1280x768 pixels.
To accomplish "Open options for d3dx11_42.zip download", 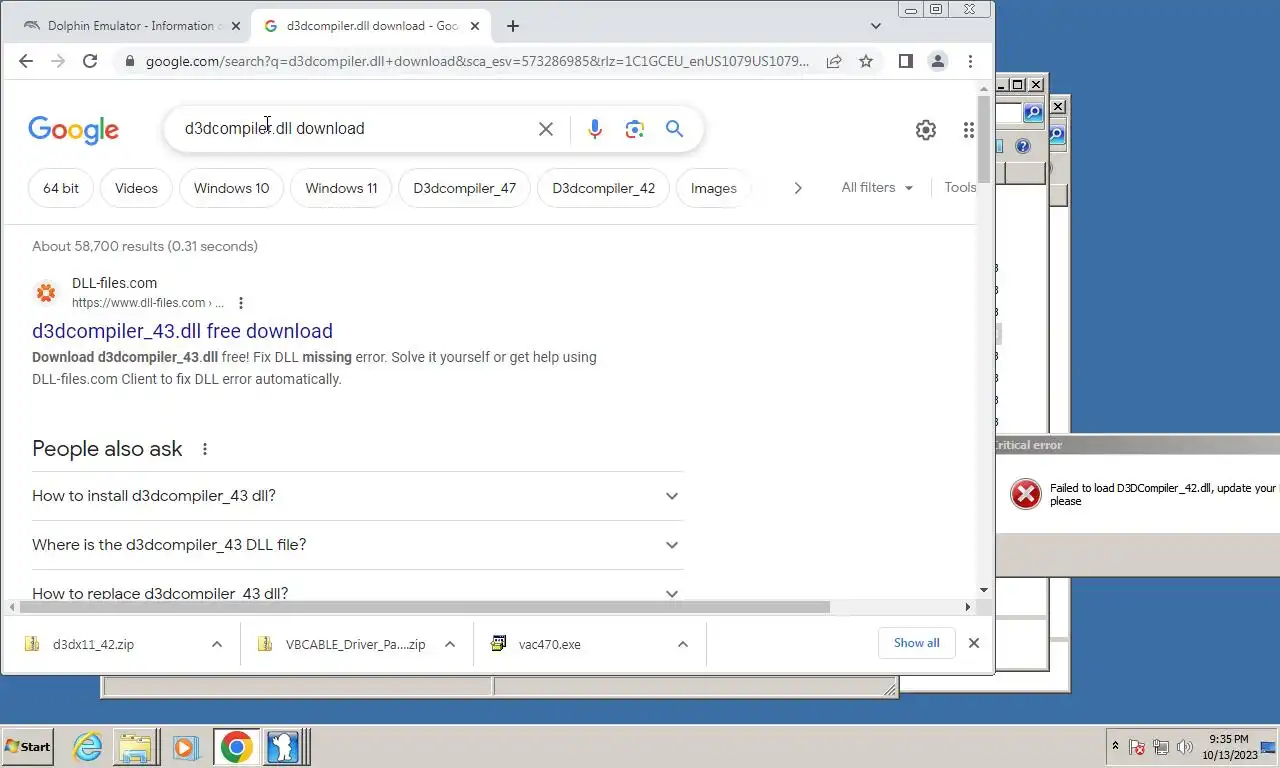I will click(x=217, y=644).
